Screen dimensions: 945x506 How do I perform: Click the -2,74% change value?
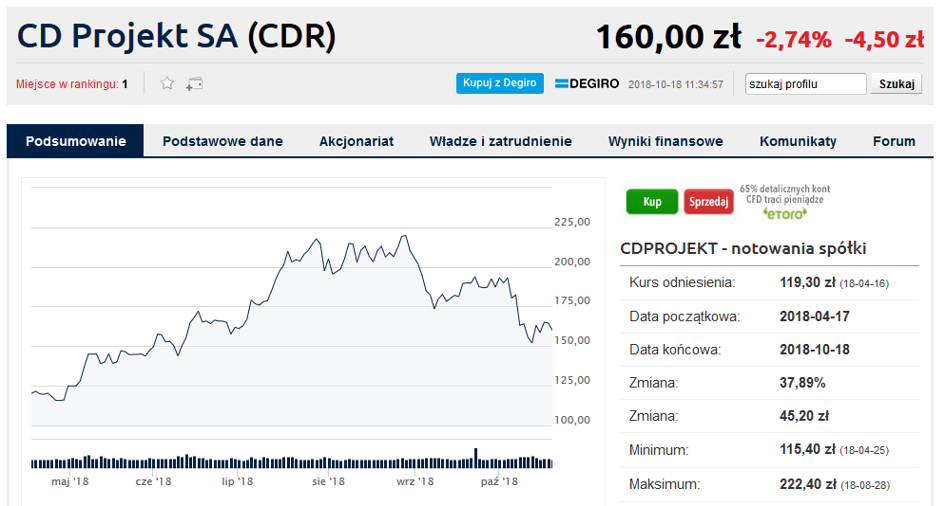click(794, 40)
